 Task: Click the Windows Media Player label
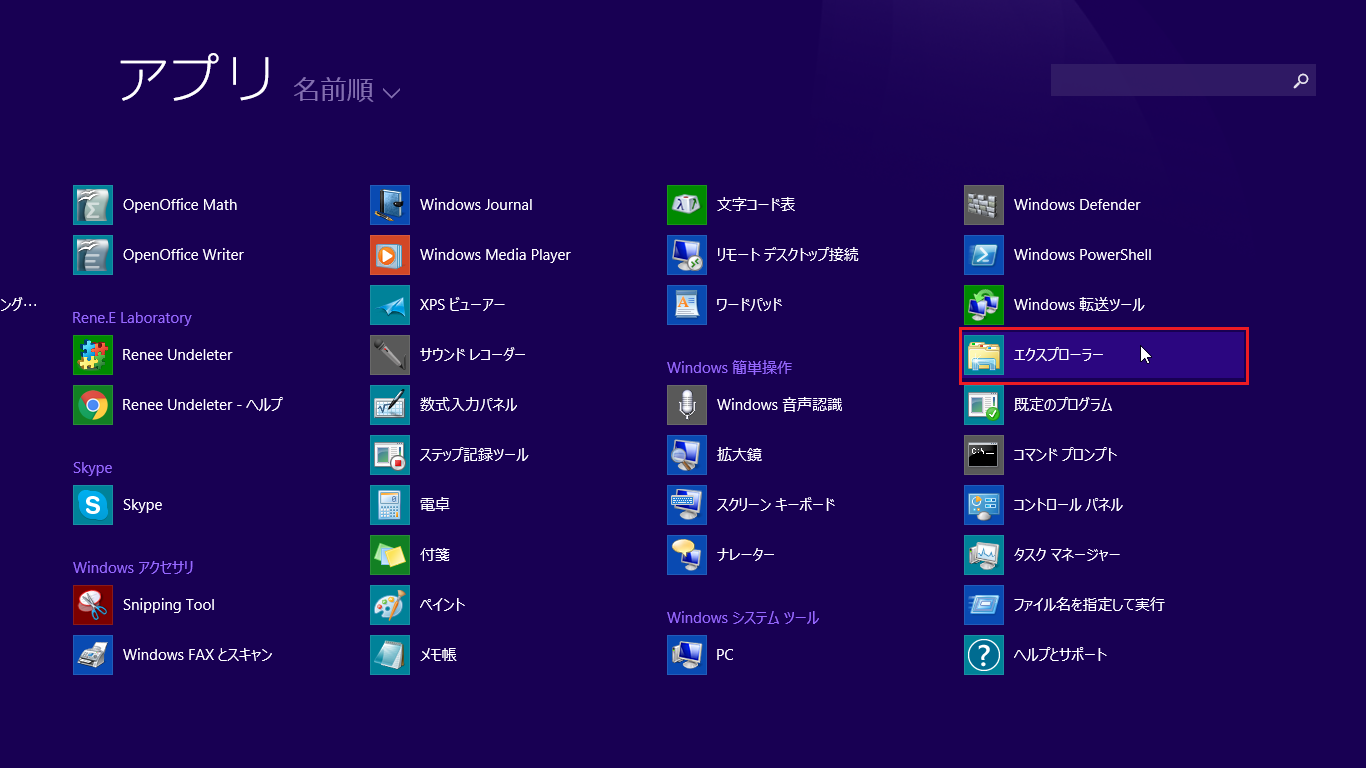(495, 255)
